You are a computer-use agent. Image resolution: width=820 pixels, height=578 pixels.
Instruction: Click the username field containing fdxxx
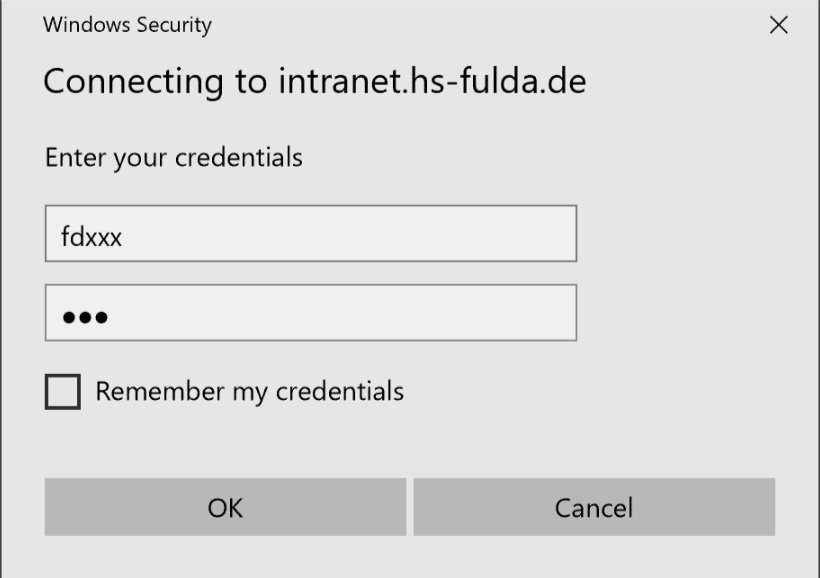pos(310,233)
